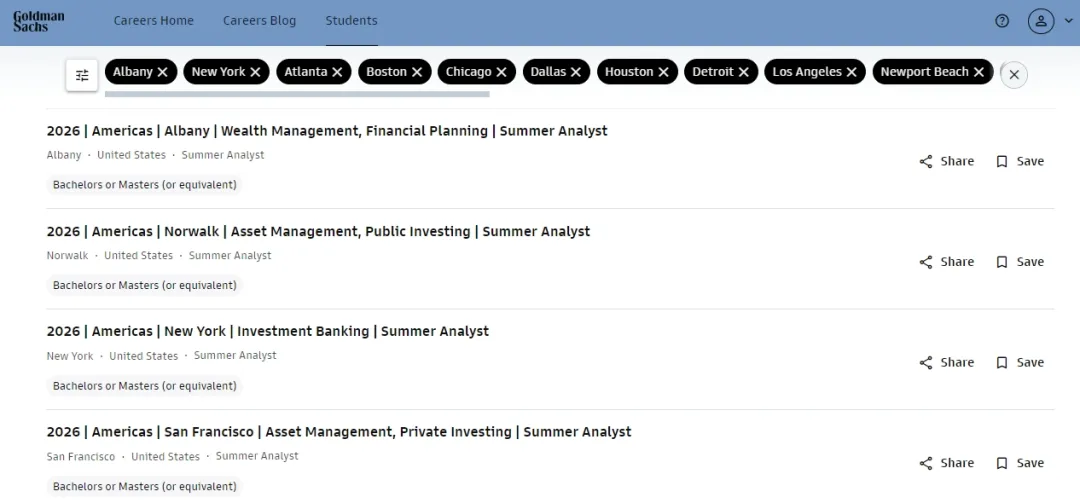Click the help question mark icon
Viewport: 1080px width, 503px height.
pos(1002,21)
